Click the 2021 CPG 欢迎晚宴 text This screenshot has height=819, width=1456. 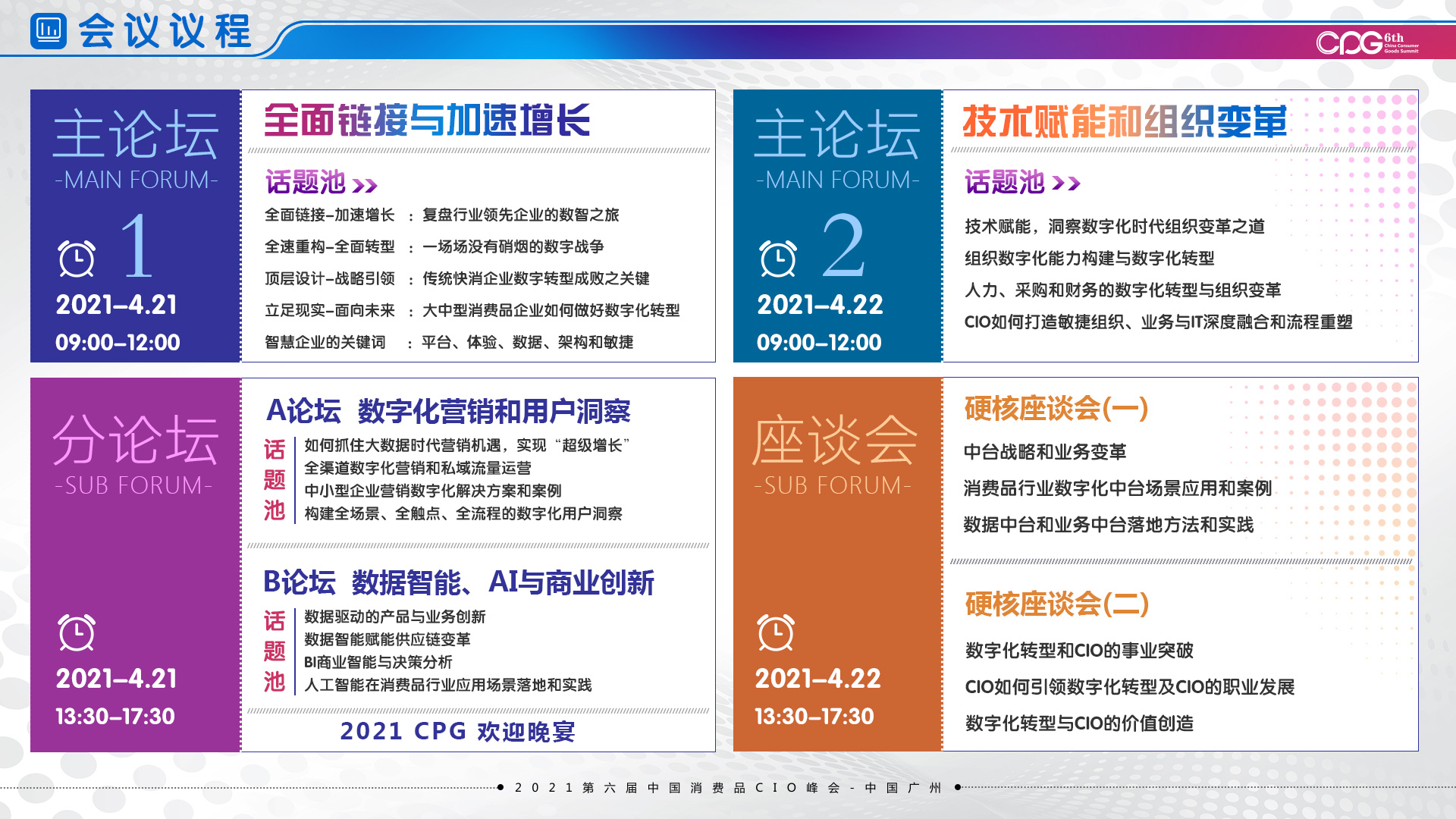pyautogui.click(x=457, y=732)
